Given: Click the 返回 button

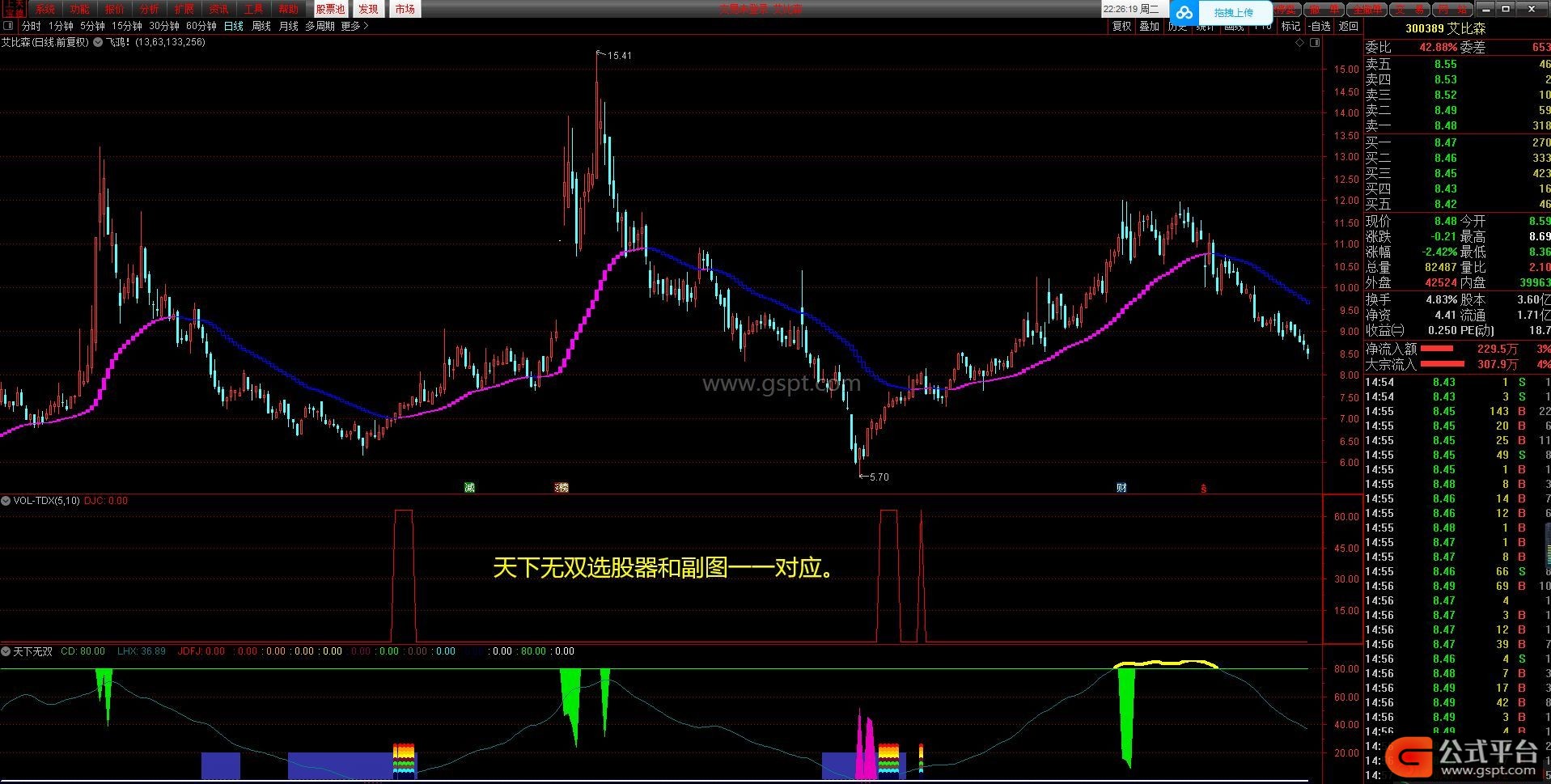Looking at the screenshot, I should point(1349,26).
